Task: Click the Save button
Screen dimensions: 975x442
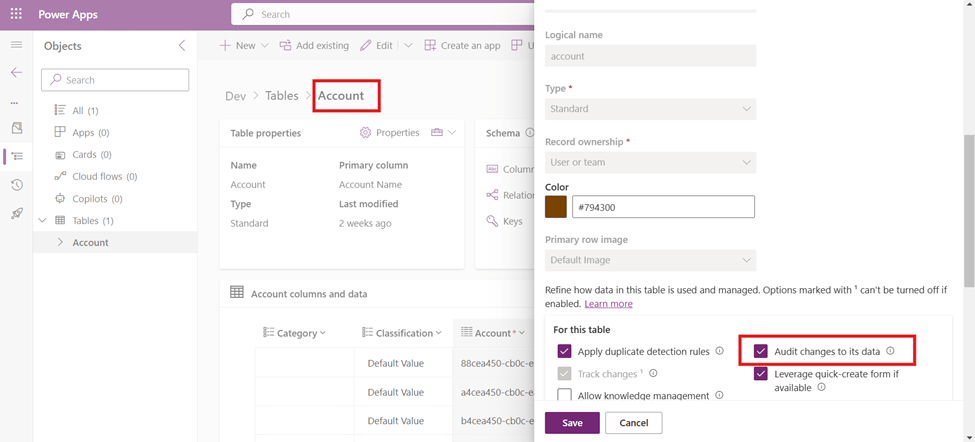Action: [572, 423]
